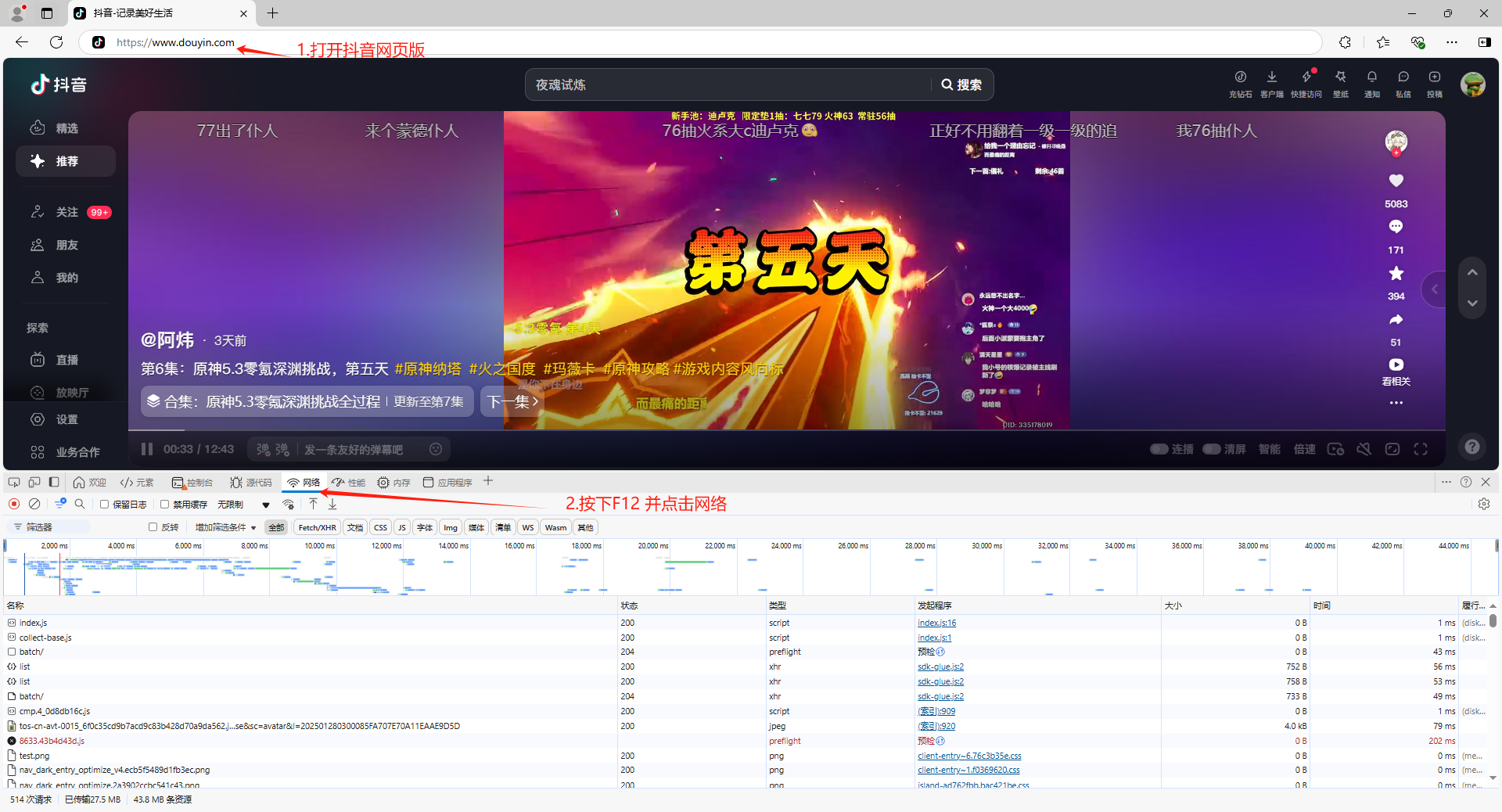Filter requests by Fetch/XHR
This screenshot has width=1502, height=812.
(x=317, y=527)
